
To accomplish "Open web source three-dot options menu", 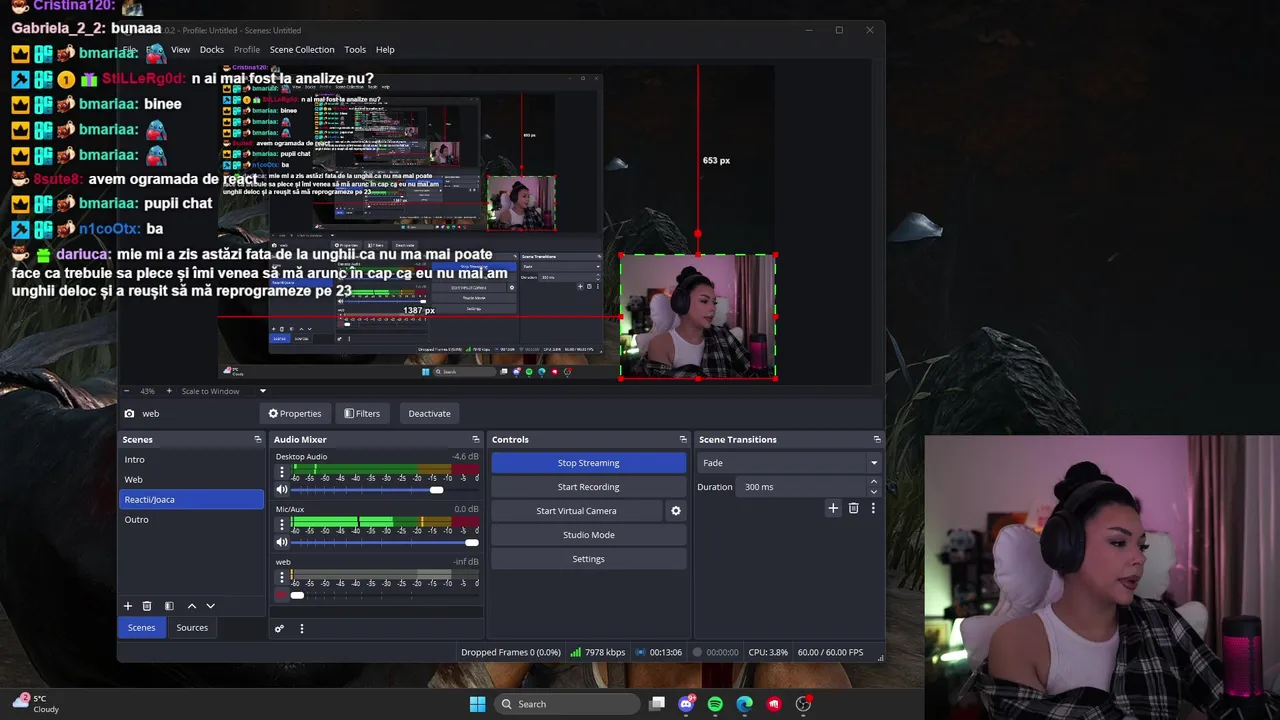I will tap(282, 577).
